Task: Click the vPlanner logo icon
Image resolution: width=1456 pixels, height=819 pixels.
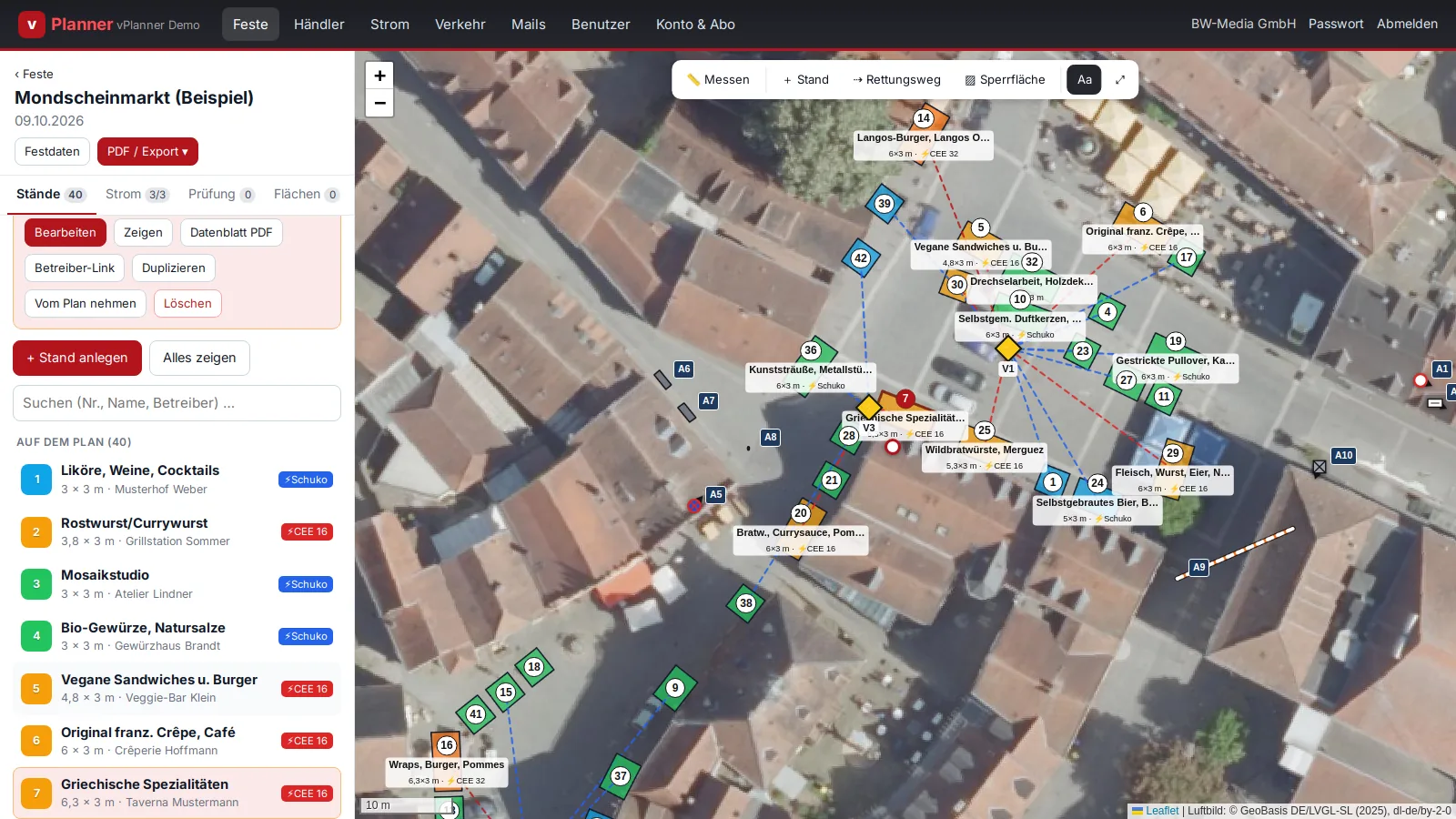Action: (x=32, y=25)
